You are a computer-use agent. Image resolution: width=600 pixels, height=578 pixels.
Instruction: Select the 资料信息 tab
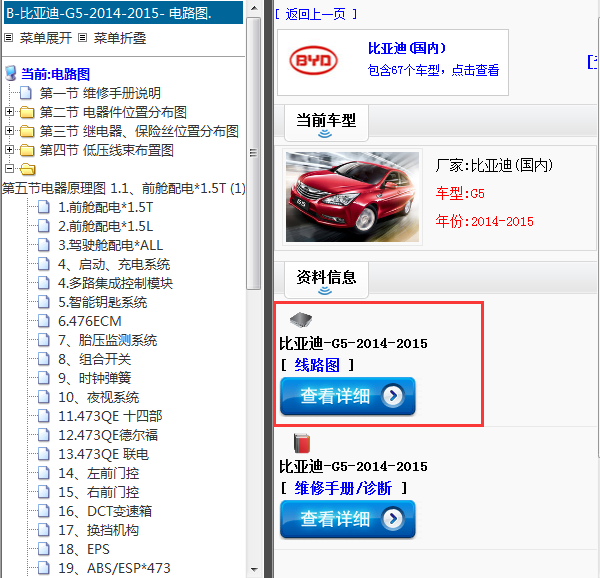click(326, 280)
